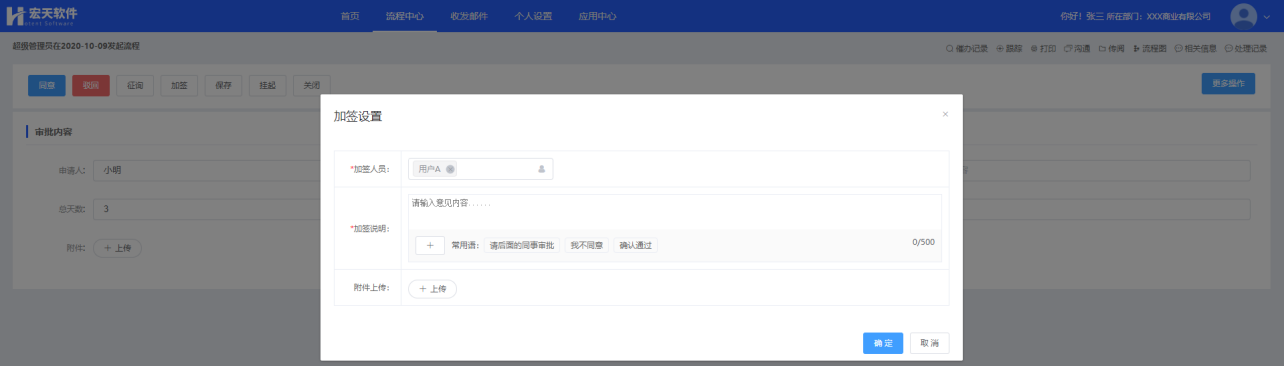Click the 更多操作 button

pyautogui.click(x=1228, y=83)
